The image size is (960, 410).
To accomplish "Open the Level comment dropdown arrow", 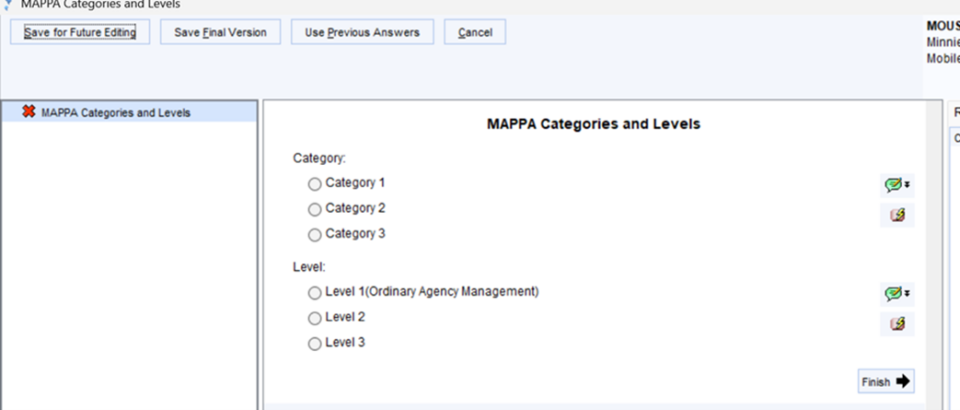I will (907, 294).
